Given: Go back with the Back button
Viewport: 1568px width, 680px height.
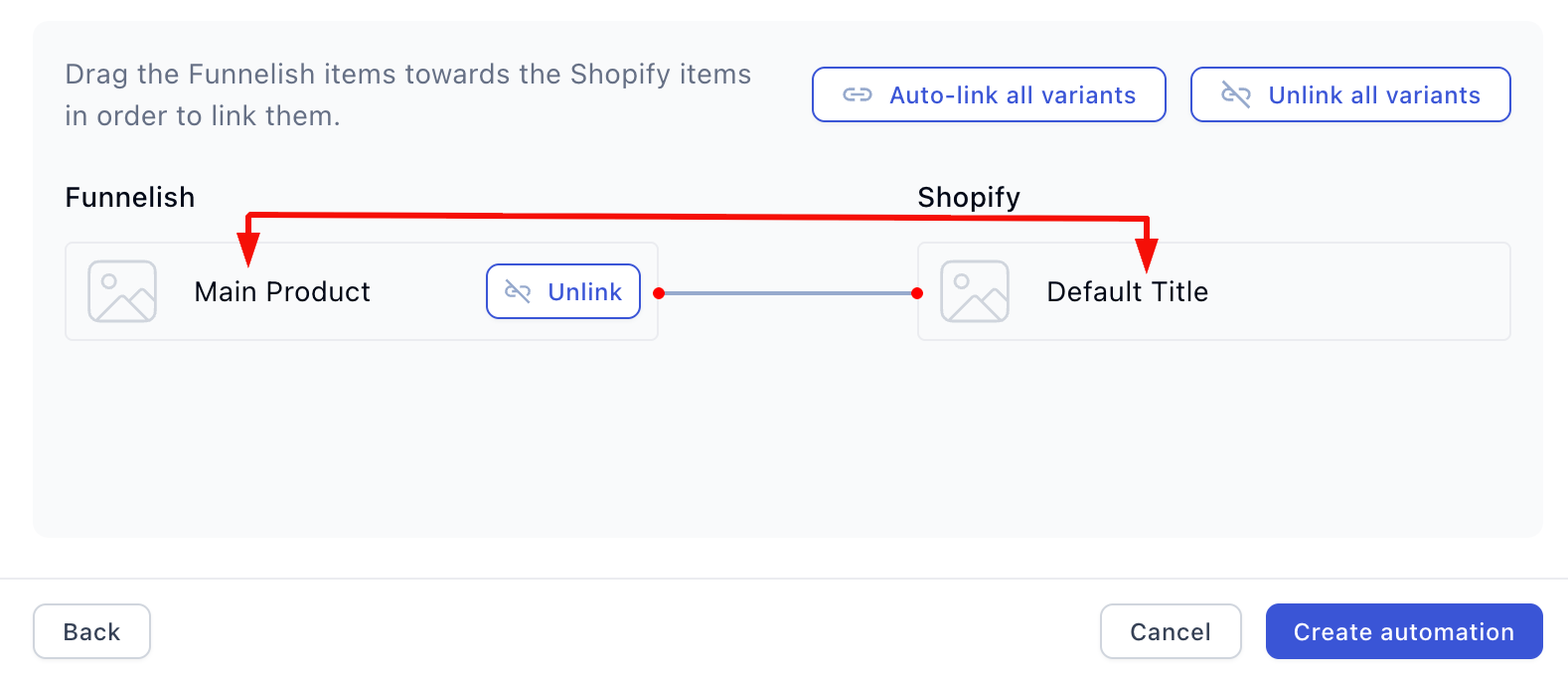Looking at the screenshot, I should coord(91,631).
